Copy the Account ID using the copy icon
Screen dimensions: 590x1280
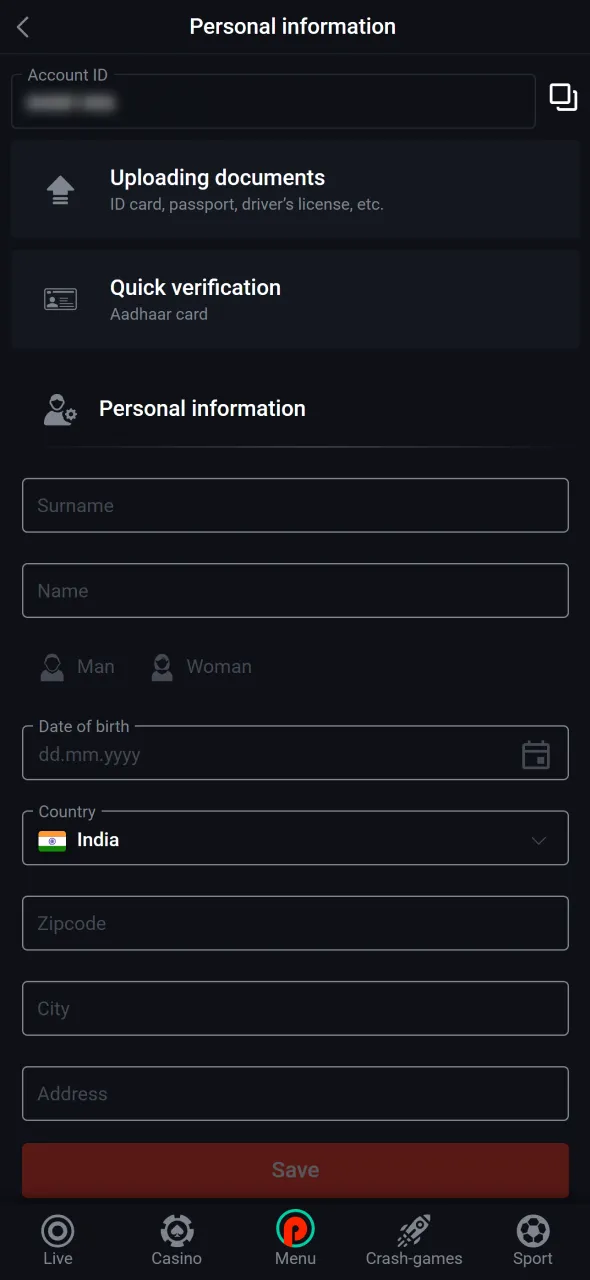pos(562,97)
